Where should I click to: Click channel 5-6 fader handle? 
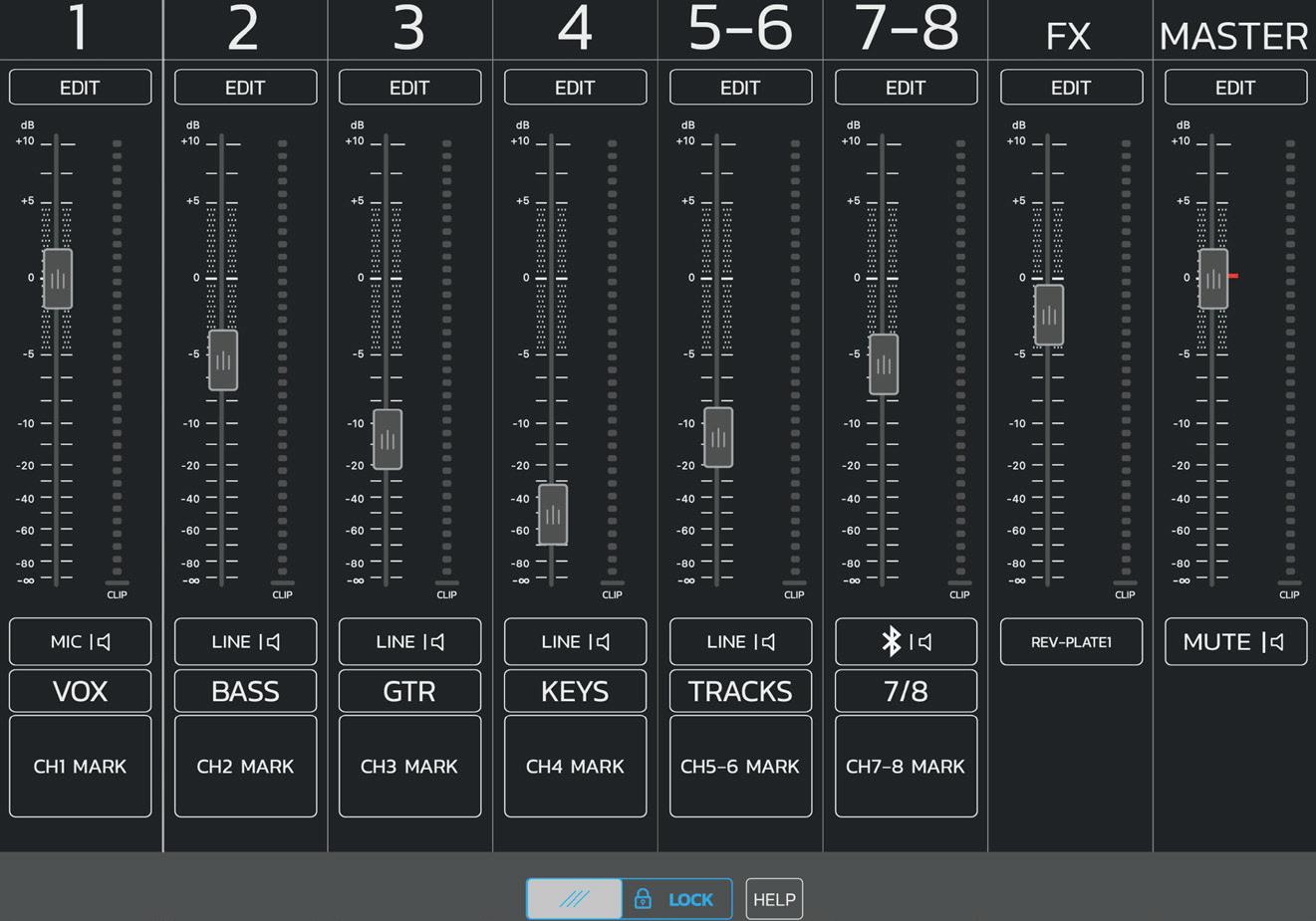(718, 437)
